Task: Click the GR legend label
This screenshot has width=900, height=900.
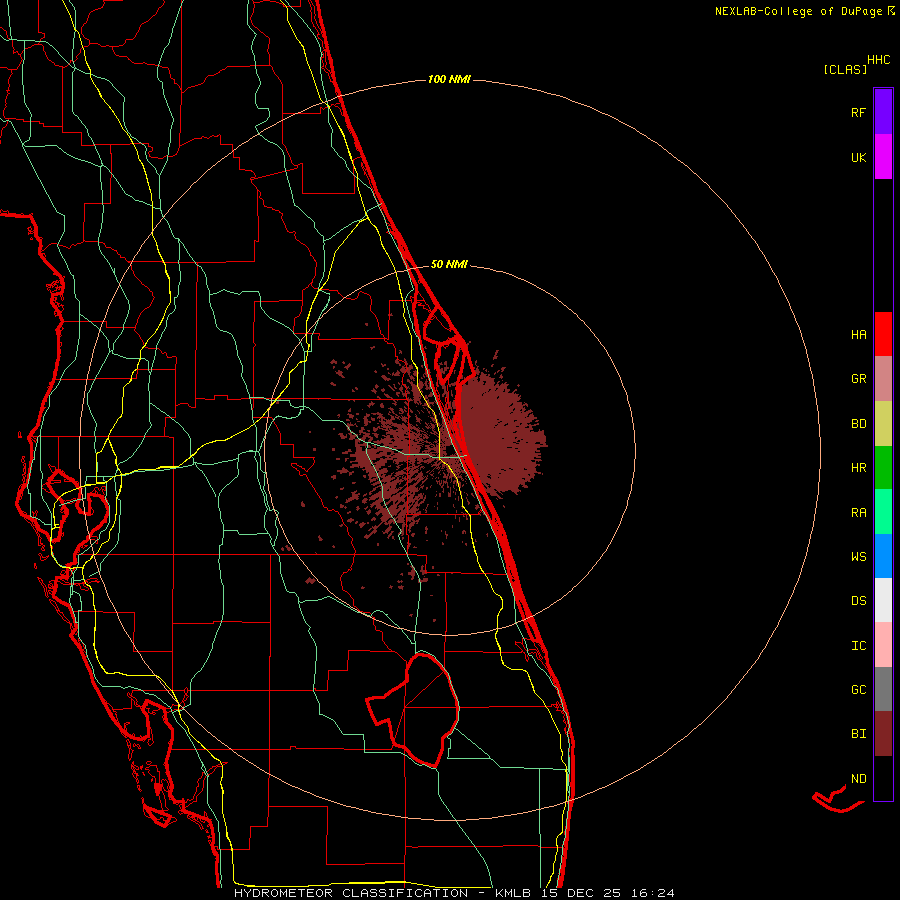Action: pyautogui.click(x=858, y=379)
